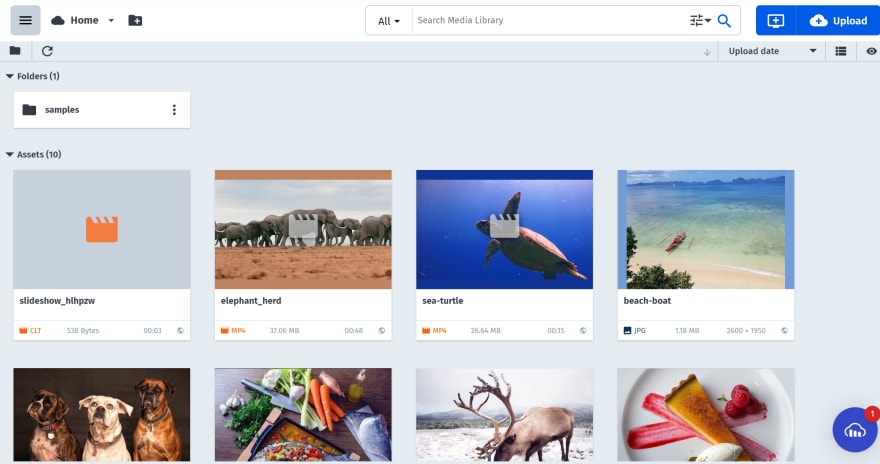This screenshot has width=880, height=464.
Task: Click the 00:15 duration on sea-turtle
Action: 556,330
